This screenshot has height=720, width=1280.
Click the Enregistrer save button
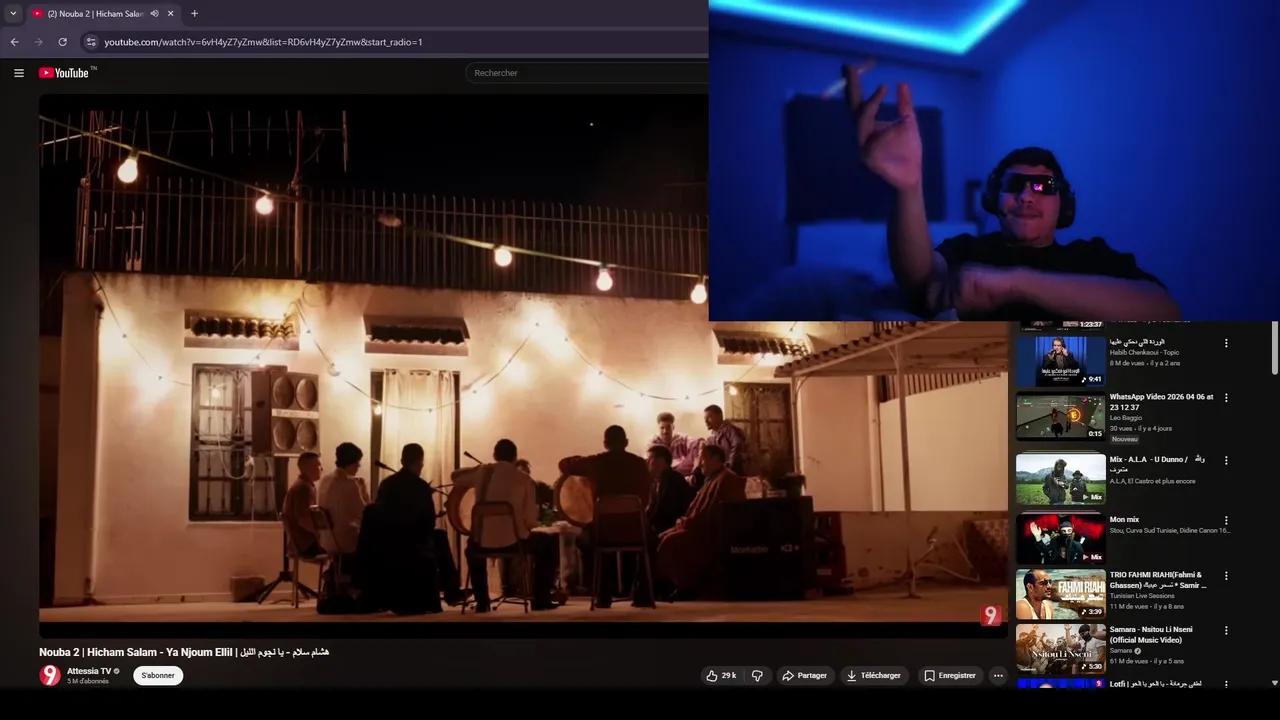click(950, 675)
